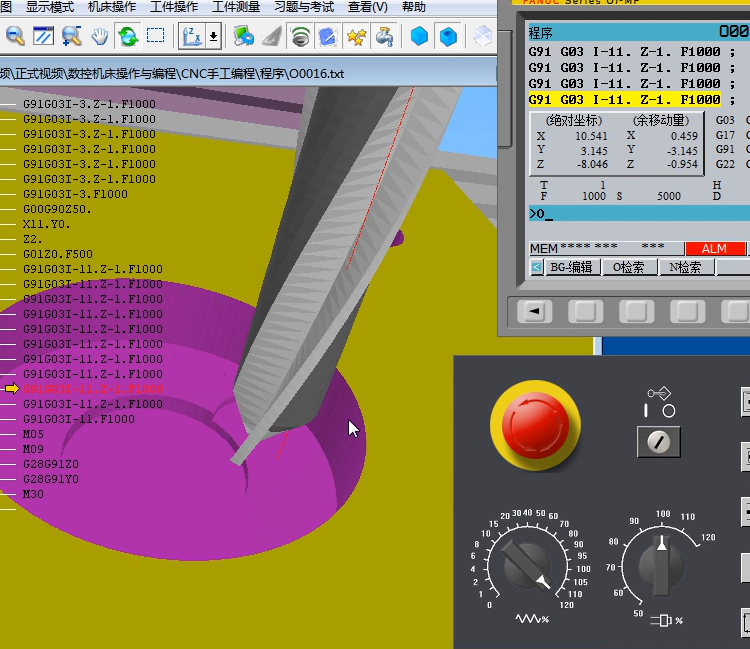The width and height of the screenshot is (750, 649).
Task: Click program line G00G90Z50.
Action: tap(57, 209)
